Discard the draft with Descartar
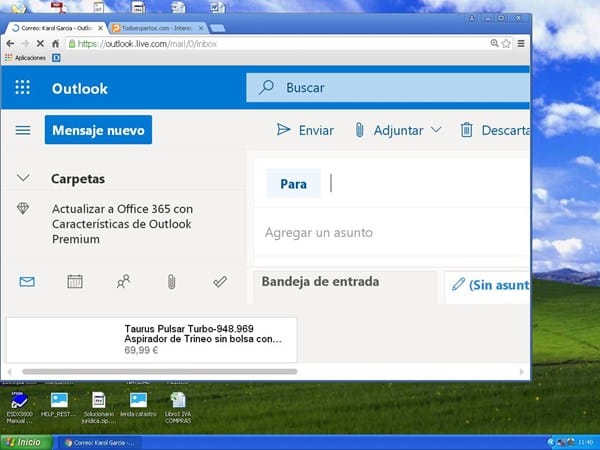Screen dimensions: 600x450 (495, 130)
